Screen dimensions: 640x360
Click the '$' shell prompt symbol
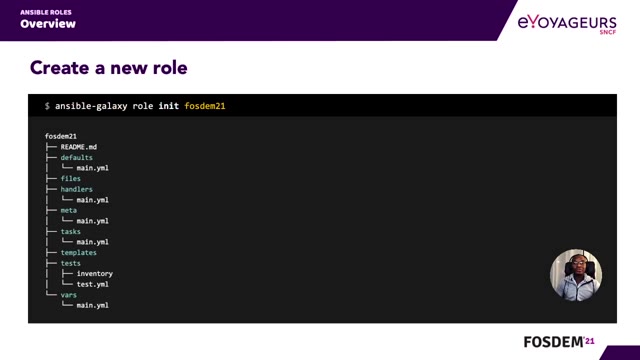47,106
